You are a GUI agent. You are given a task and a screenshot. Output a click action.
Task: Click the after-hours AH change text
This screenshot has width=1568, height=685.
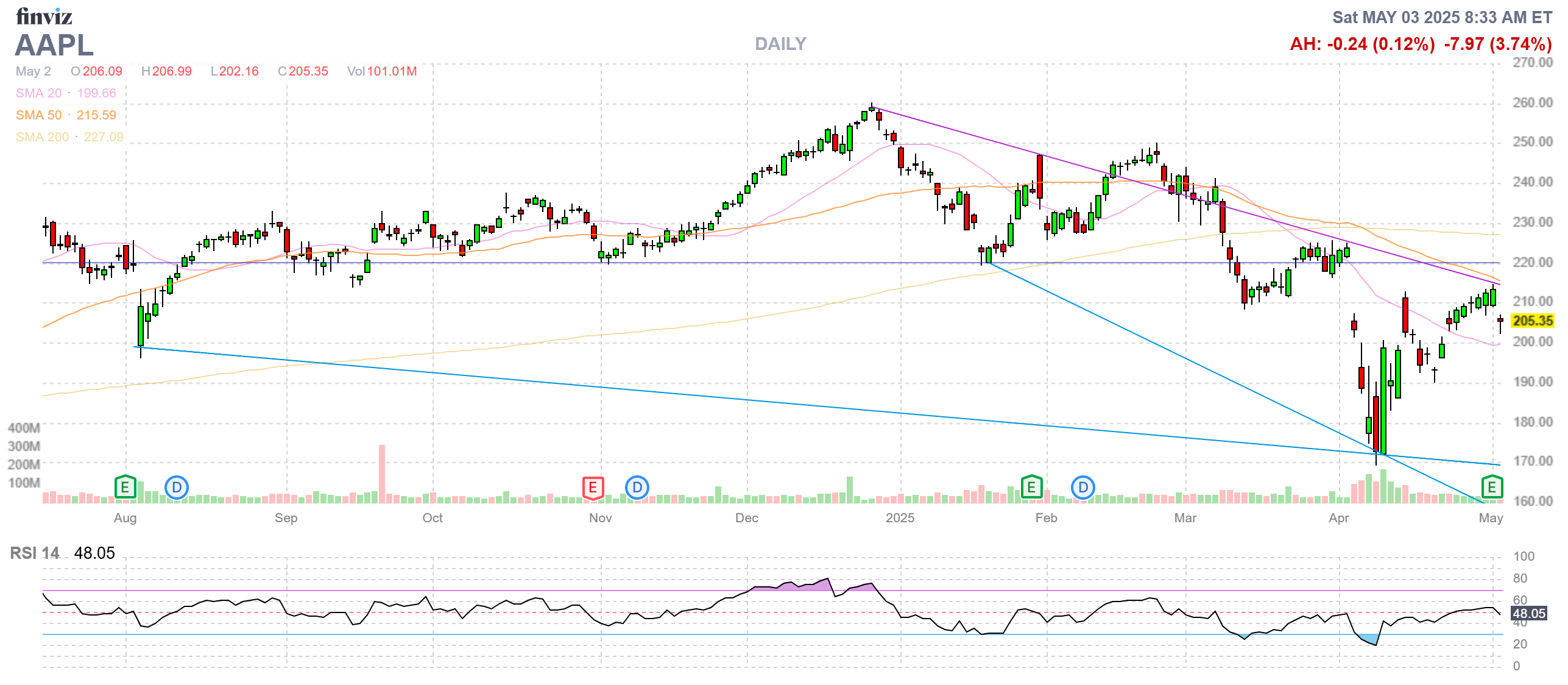coord(1362,44)
